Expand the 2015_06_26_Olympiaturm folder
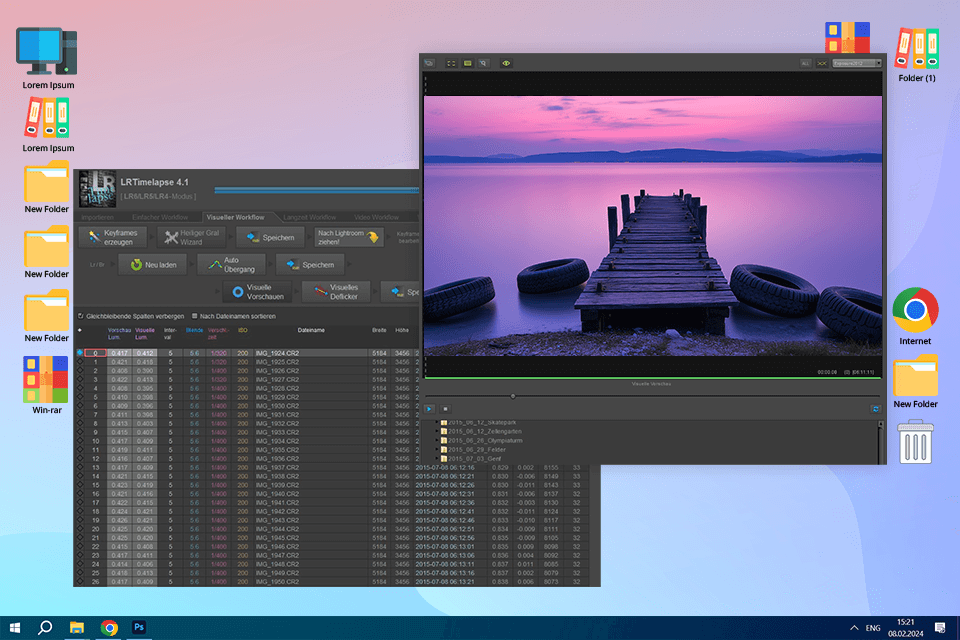The height and width of the screenshot is (640, 960). point(437,440)
